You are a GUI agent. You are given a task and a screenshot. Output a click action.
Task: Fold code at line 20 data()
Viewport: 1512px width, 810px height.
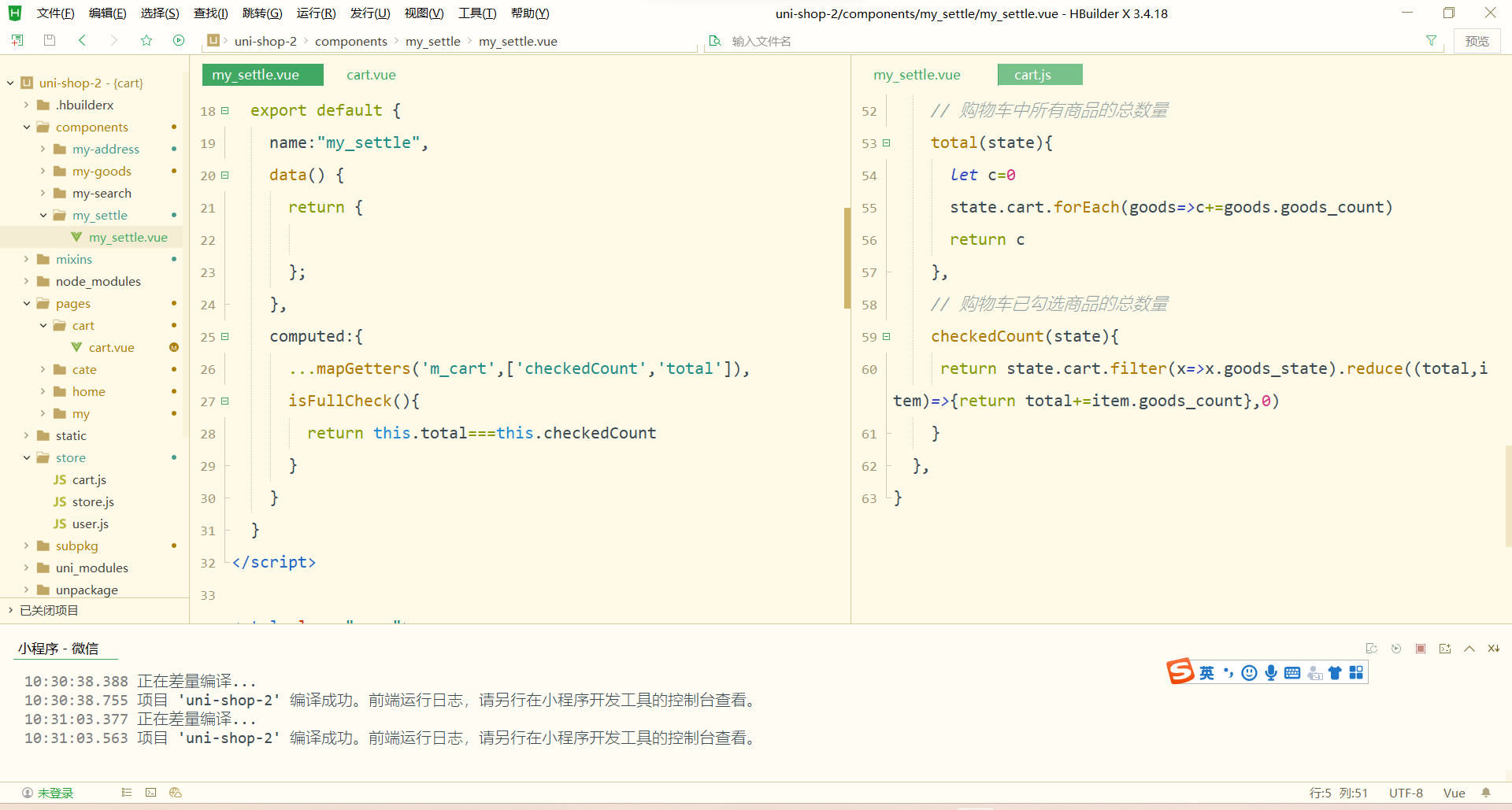tap(225, 176)
